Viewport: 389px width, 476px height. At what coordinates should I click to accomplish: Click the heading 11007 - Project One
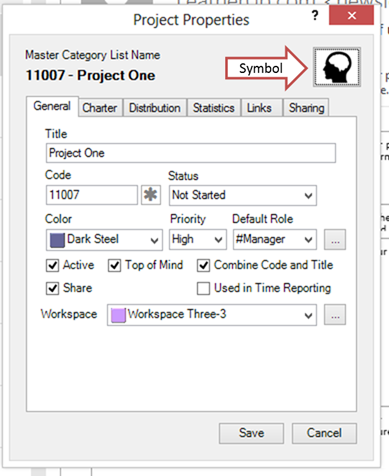point(90,75)
